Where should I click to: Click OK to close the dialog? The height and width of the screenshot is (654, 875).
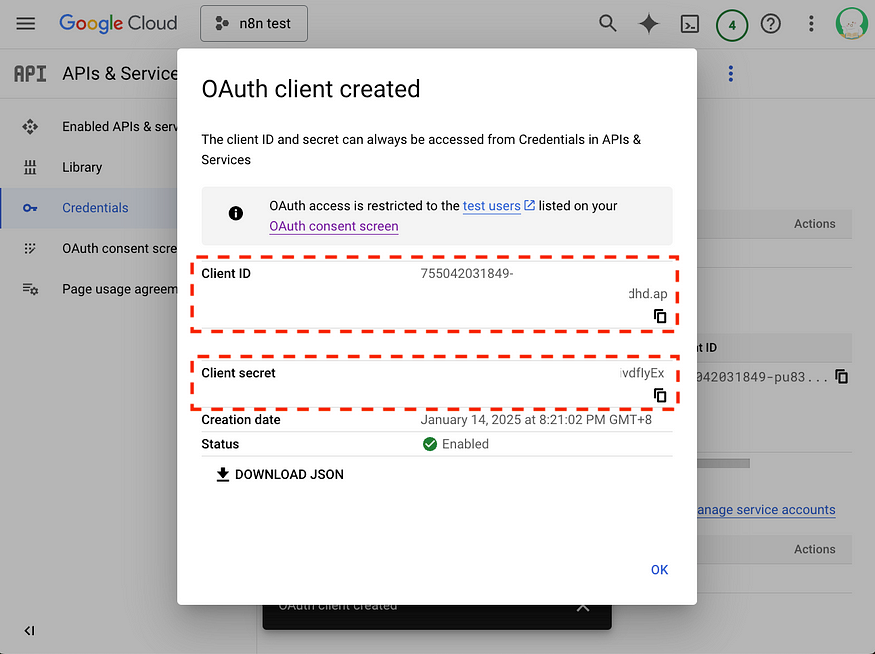coord(659,570)
